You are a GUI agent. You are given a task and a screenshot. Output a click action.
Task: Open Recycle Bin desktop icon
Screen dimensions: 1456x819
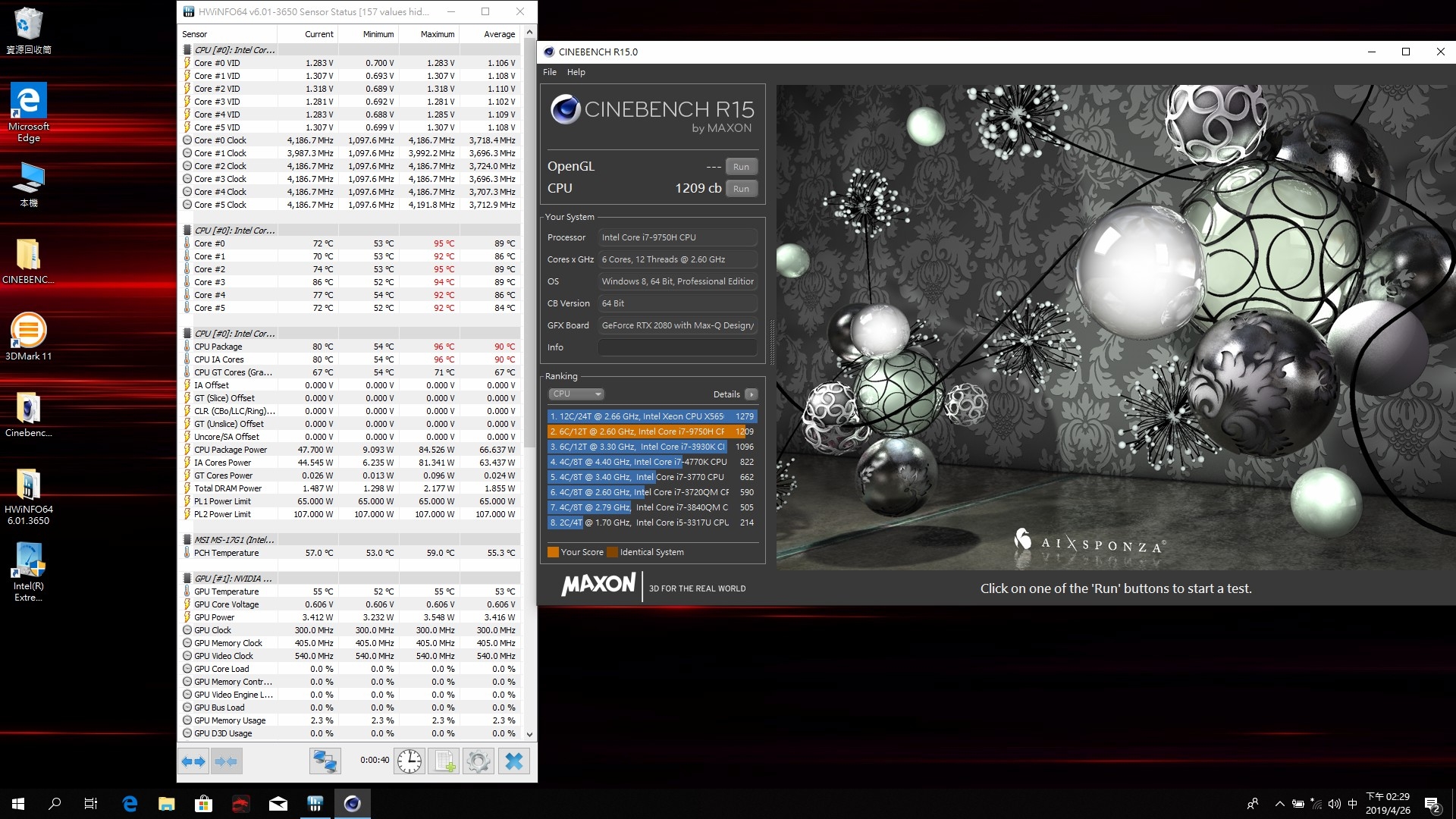click(28, 30)
